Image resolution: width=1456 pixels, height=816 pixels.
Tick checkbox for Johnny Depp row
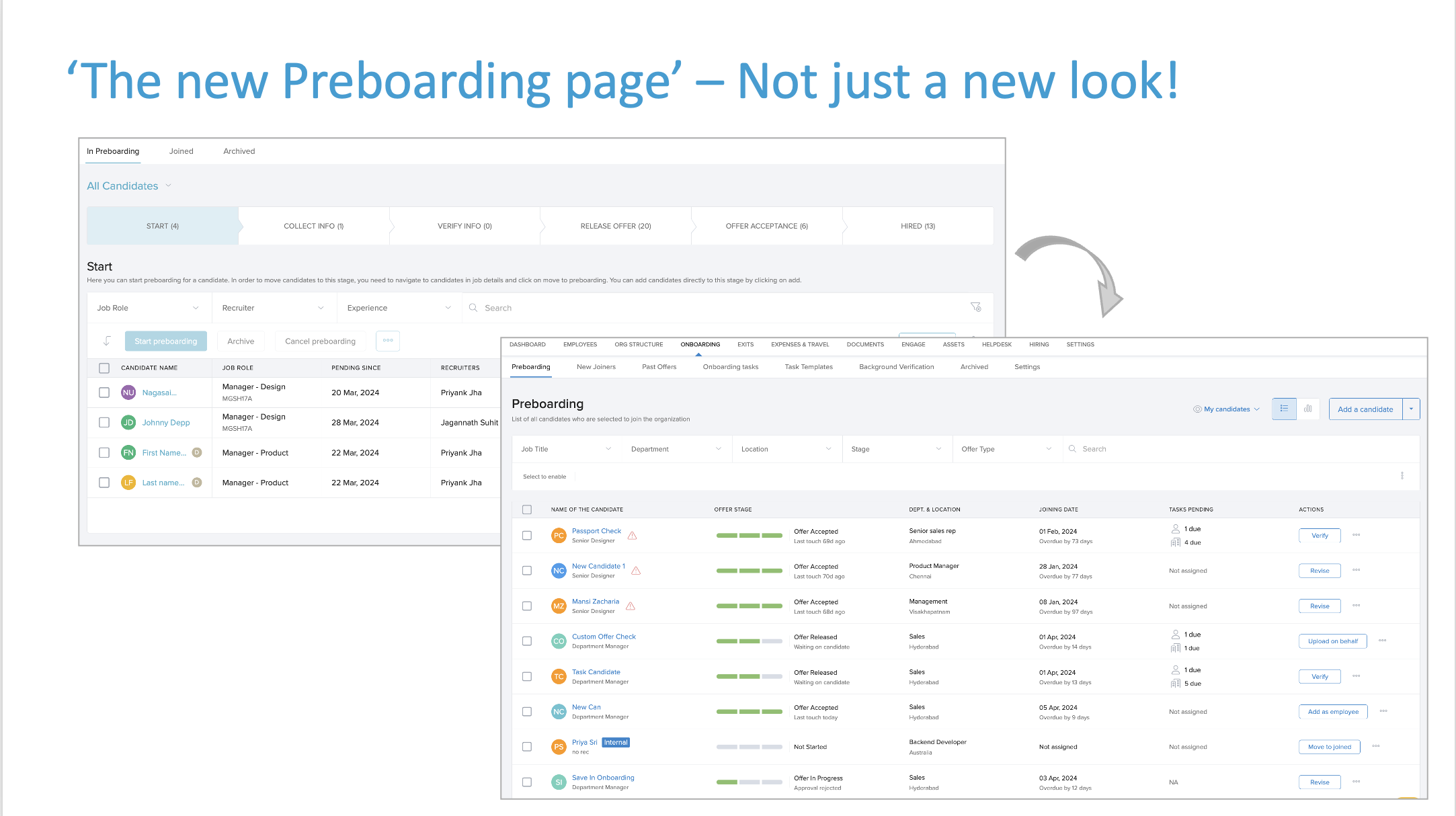point(104,423)
